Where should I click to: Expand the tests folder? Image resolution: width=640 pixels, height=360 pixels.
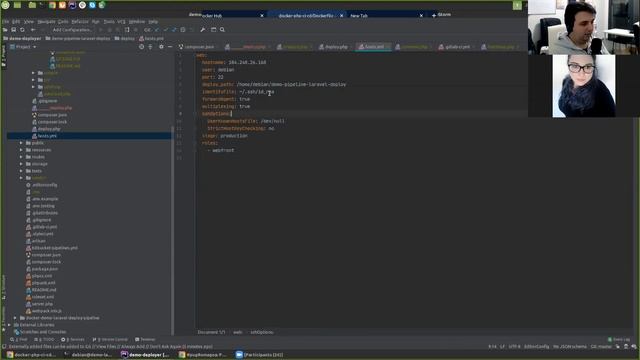pyautogui.click(x=21, y=171)
